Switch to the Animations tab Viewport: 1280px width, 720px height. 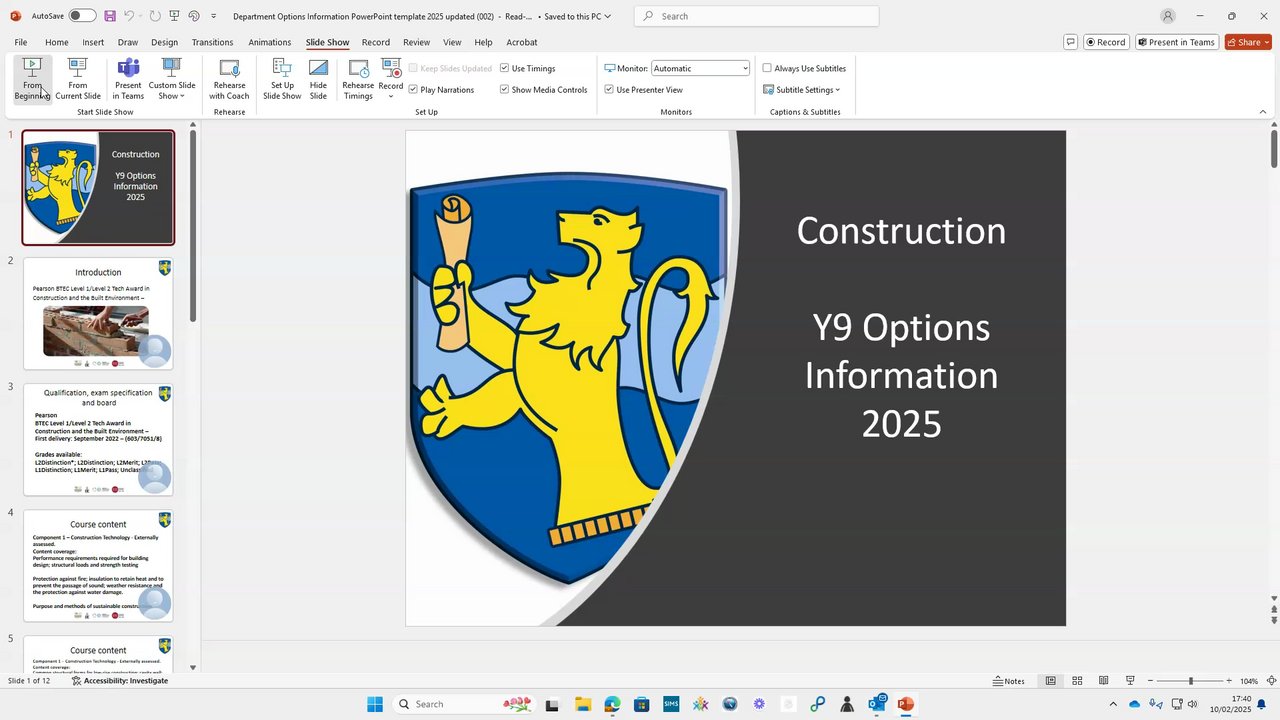click(x=270, y=42)
